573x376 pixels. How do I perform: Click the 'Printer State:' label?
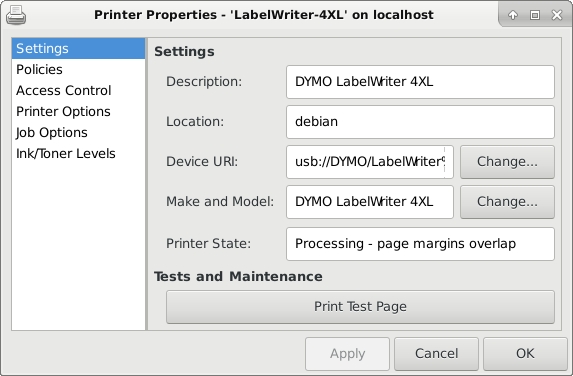[209, 244]
